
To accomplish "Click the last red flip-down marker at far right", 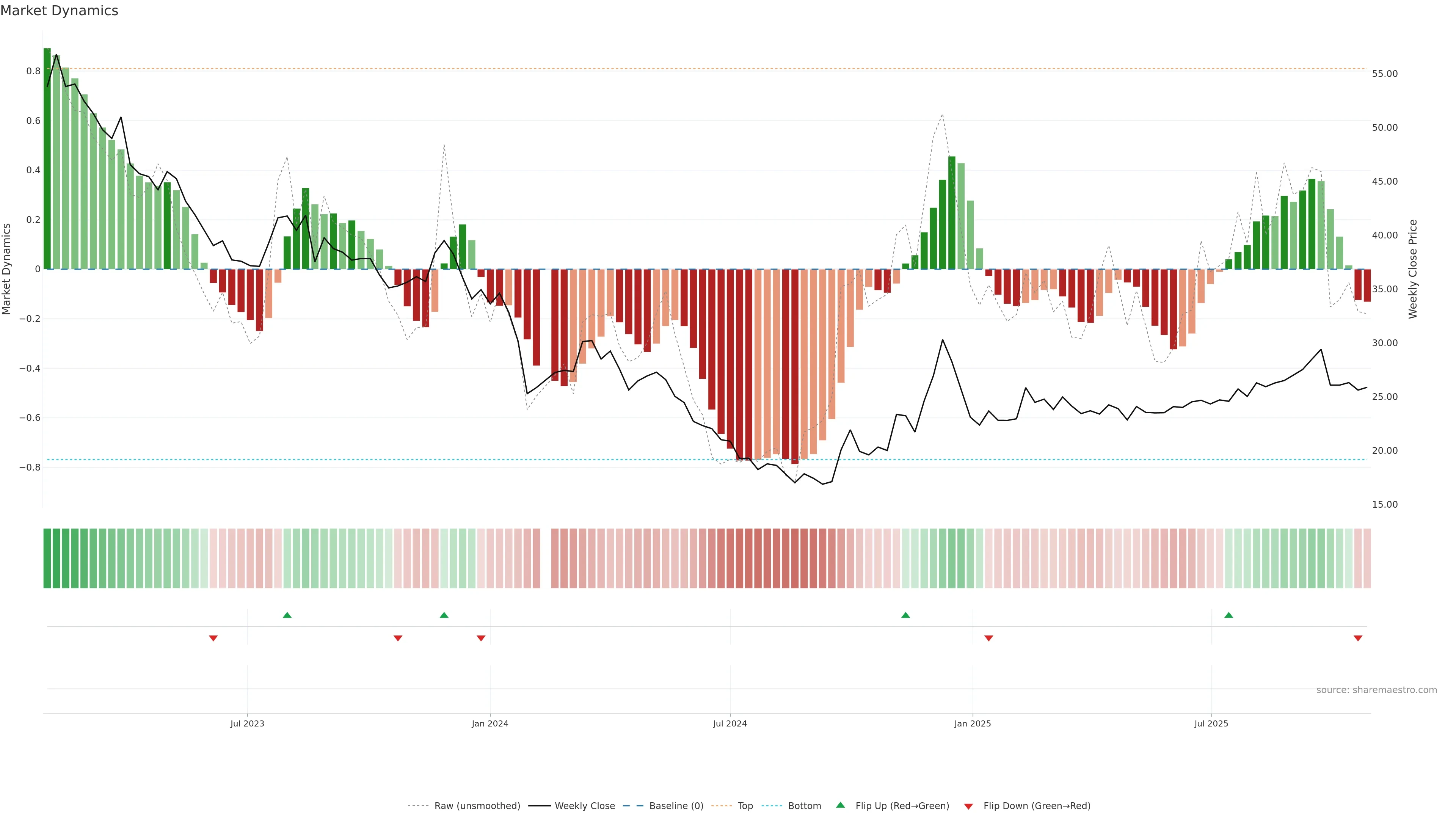I will (x=1358, y=638).
